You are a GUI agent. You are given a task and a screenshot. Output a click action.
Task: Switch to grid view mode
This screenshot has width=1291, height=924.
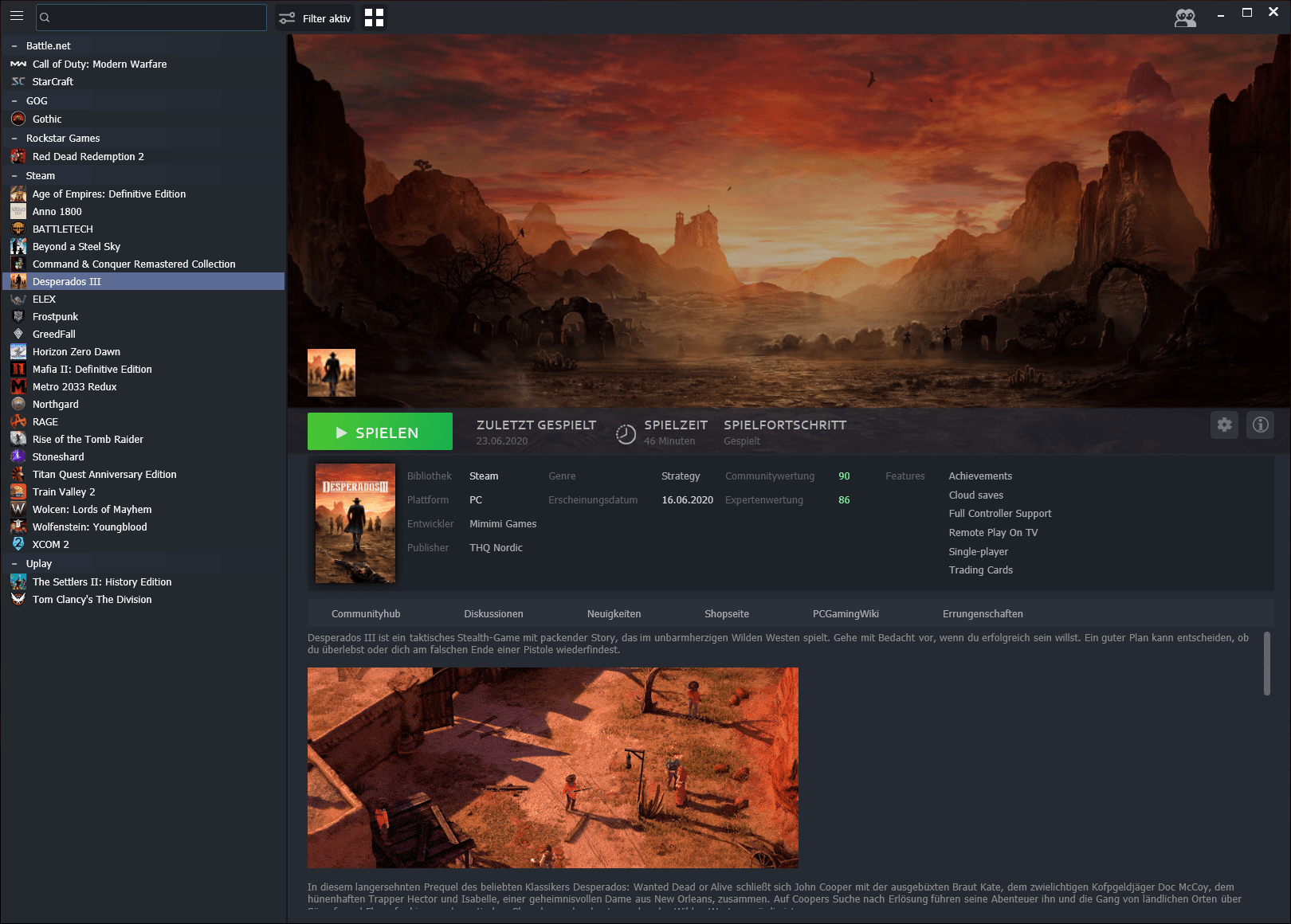374,18
